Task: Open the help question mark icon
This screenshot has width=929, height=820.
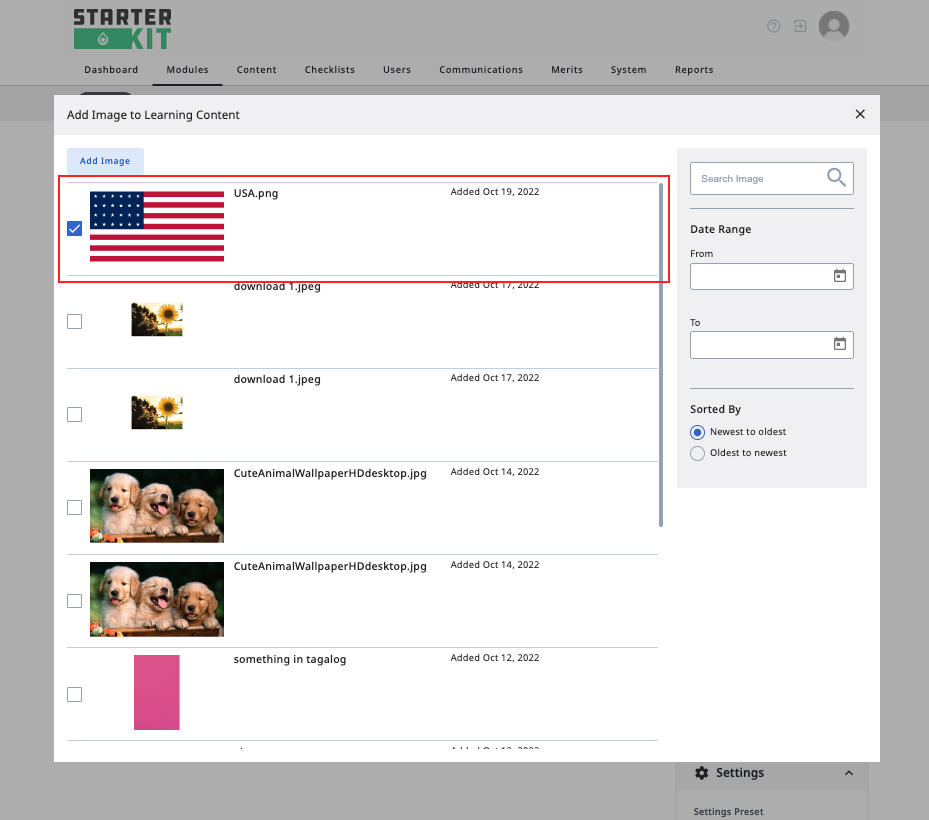Action: click(773, 26)
